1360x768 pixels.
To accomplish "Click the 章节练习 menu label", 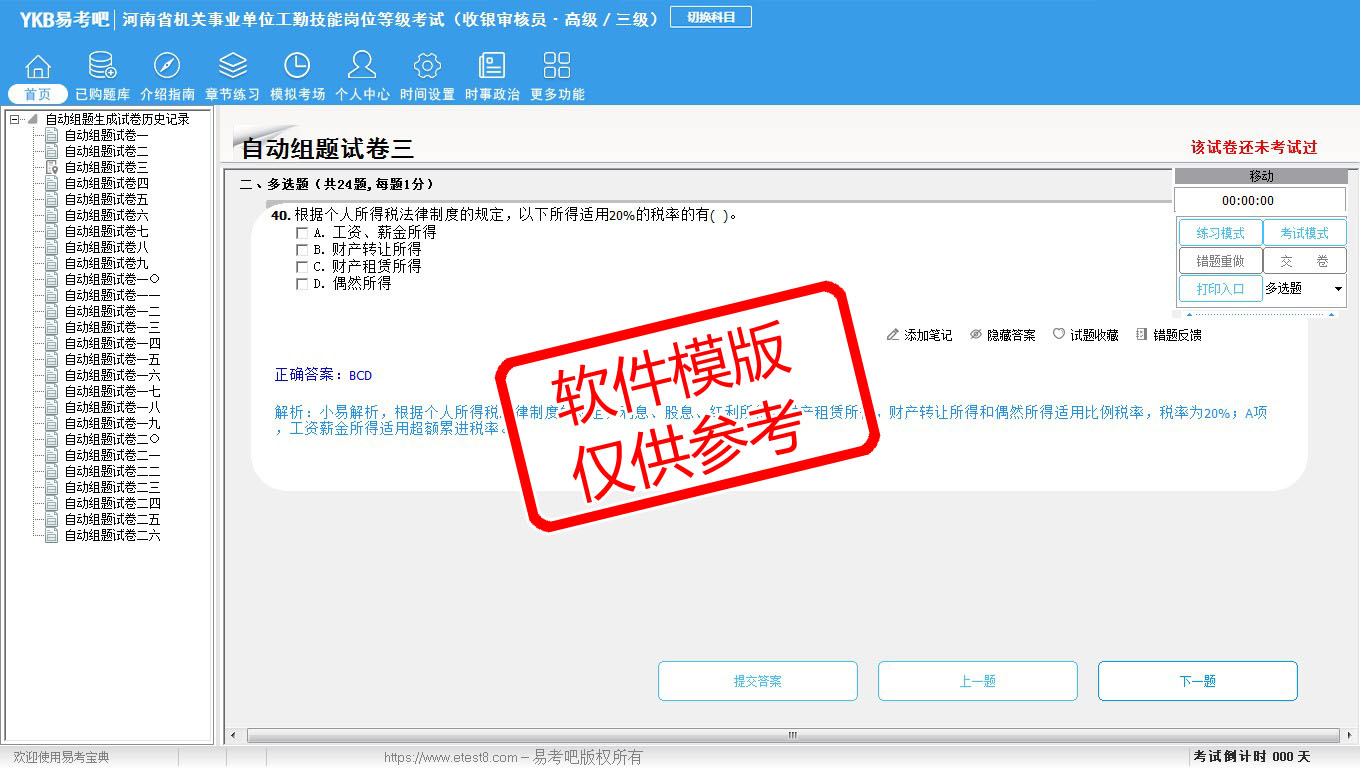I will [232, 94].
